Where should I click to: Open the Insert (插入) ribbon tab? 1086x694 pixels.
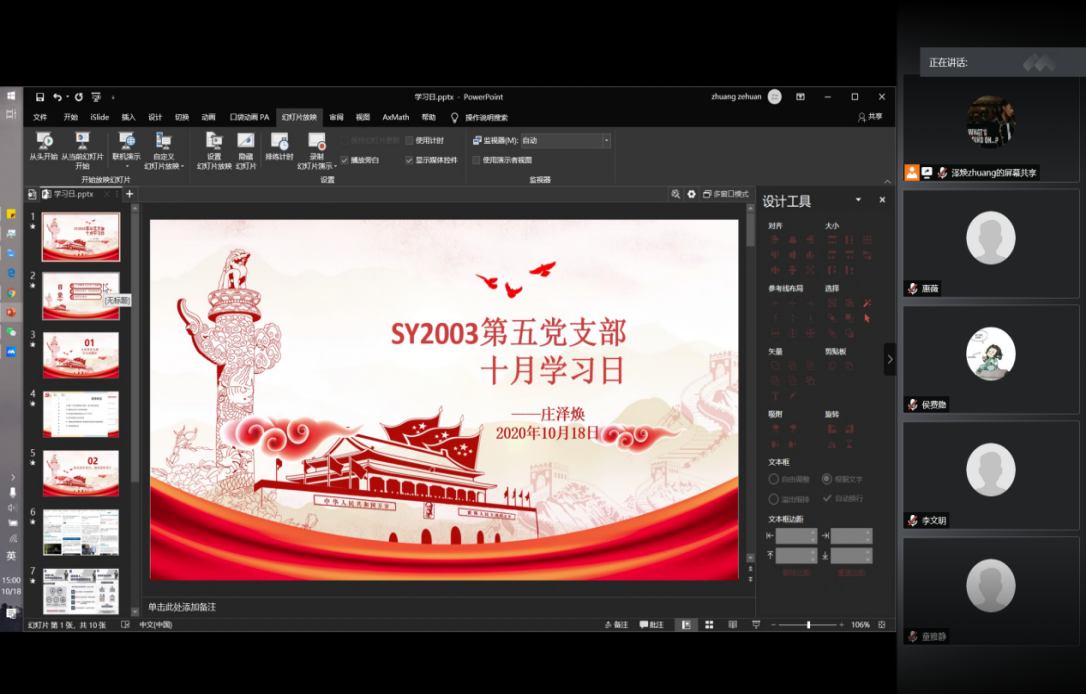[x=128, y=117]
